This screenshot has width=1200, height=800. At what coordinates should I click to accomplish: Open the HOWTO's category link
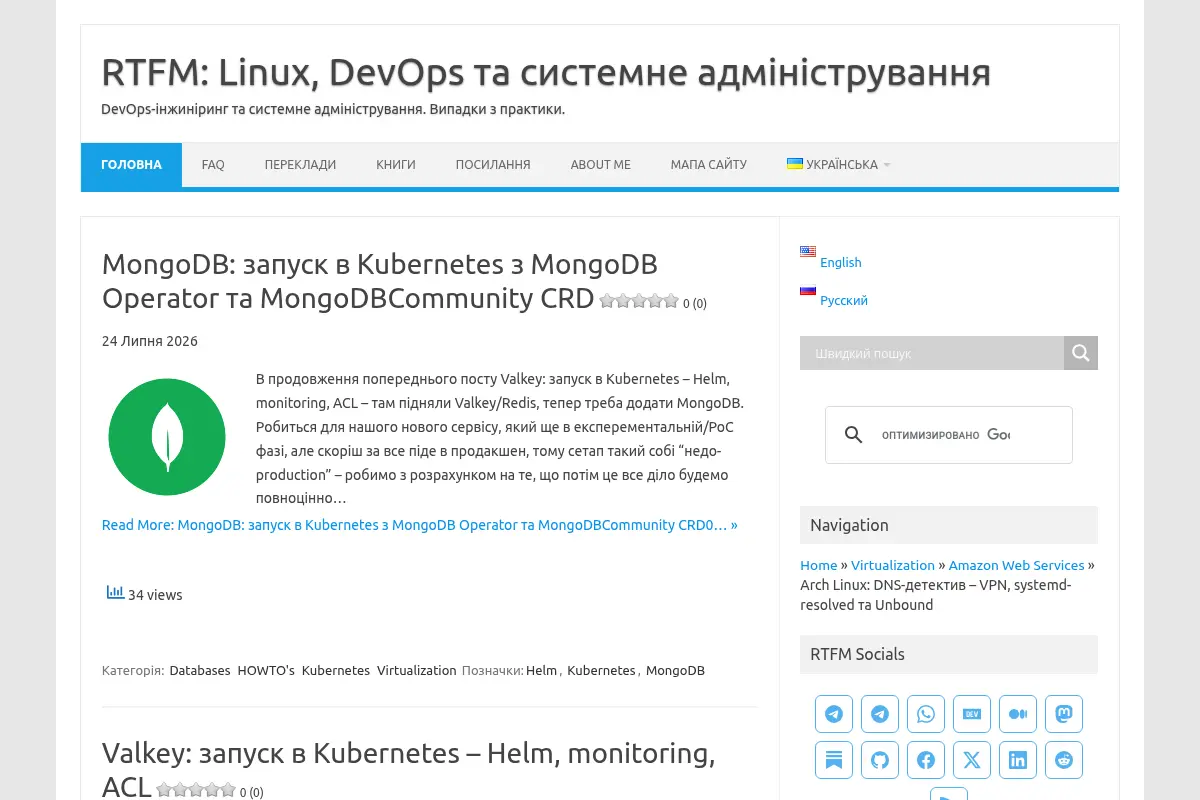(x=266, y=670)
